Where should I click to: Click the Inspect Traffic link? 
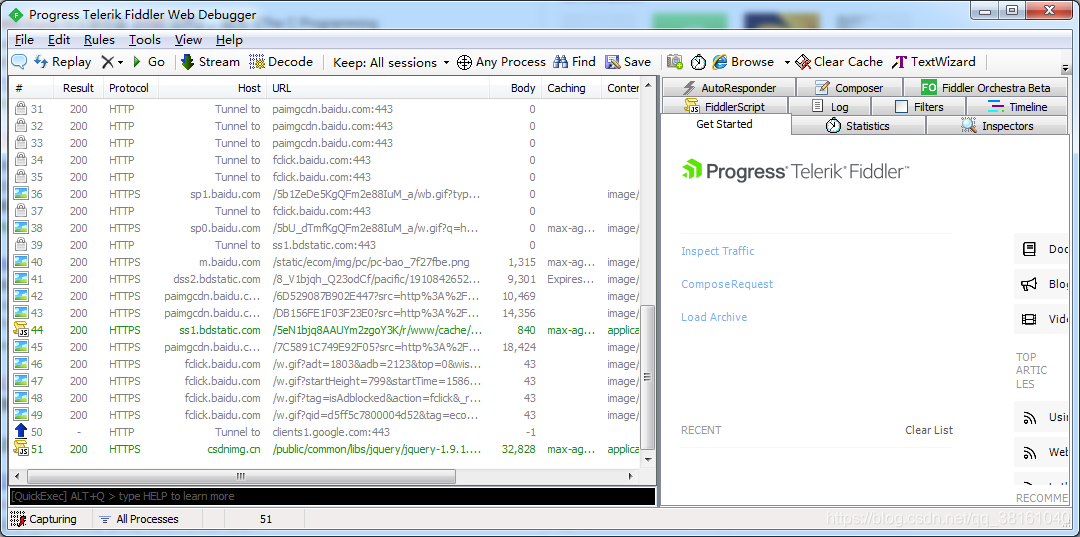tap(718, 251)
